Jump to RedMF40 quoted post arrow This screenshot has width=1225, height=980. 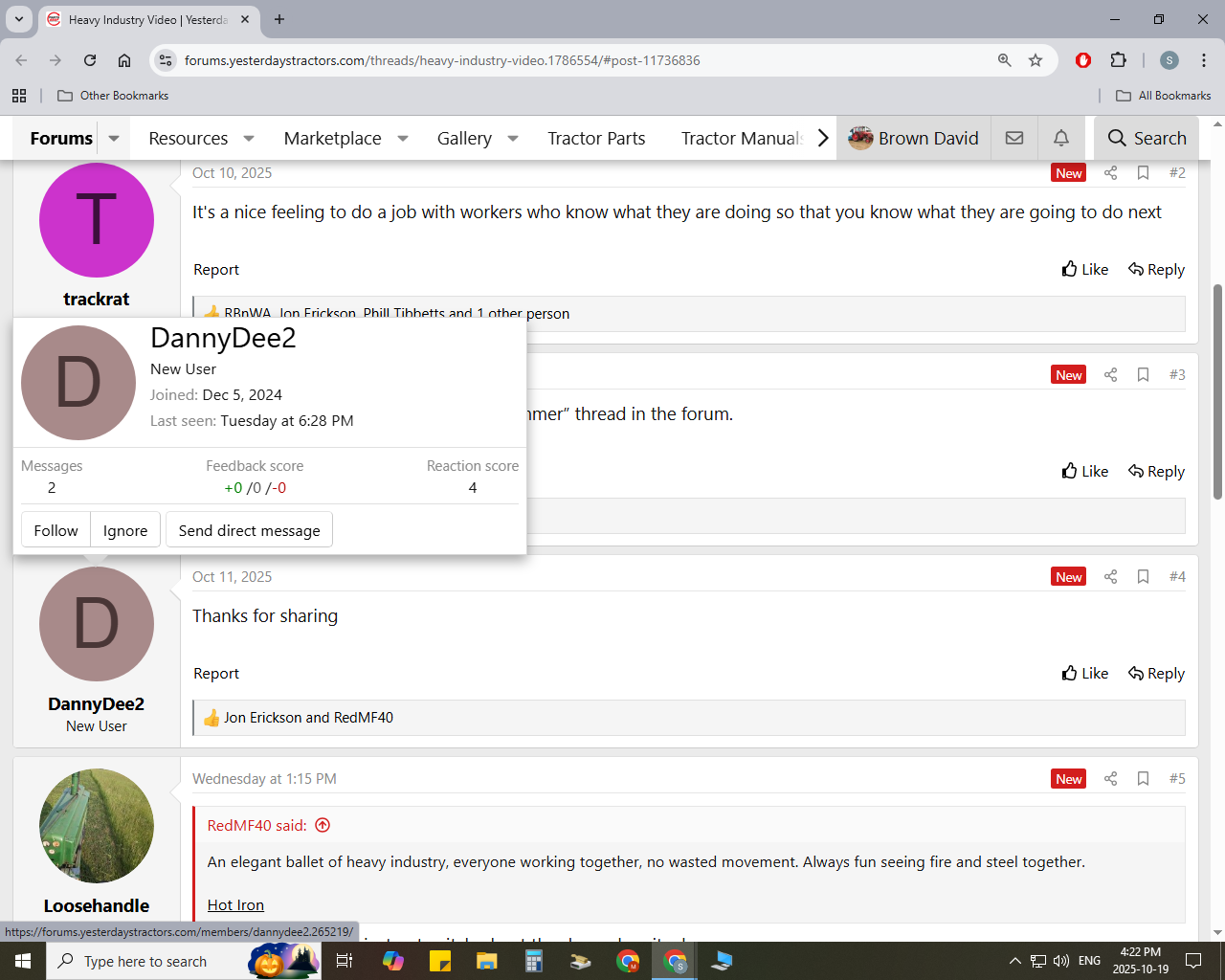pos(323,825)
